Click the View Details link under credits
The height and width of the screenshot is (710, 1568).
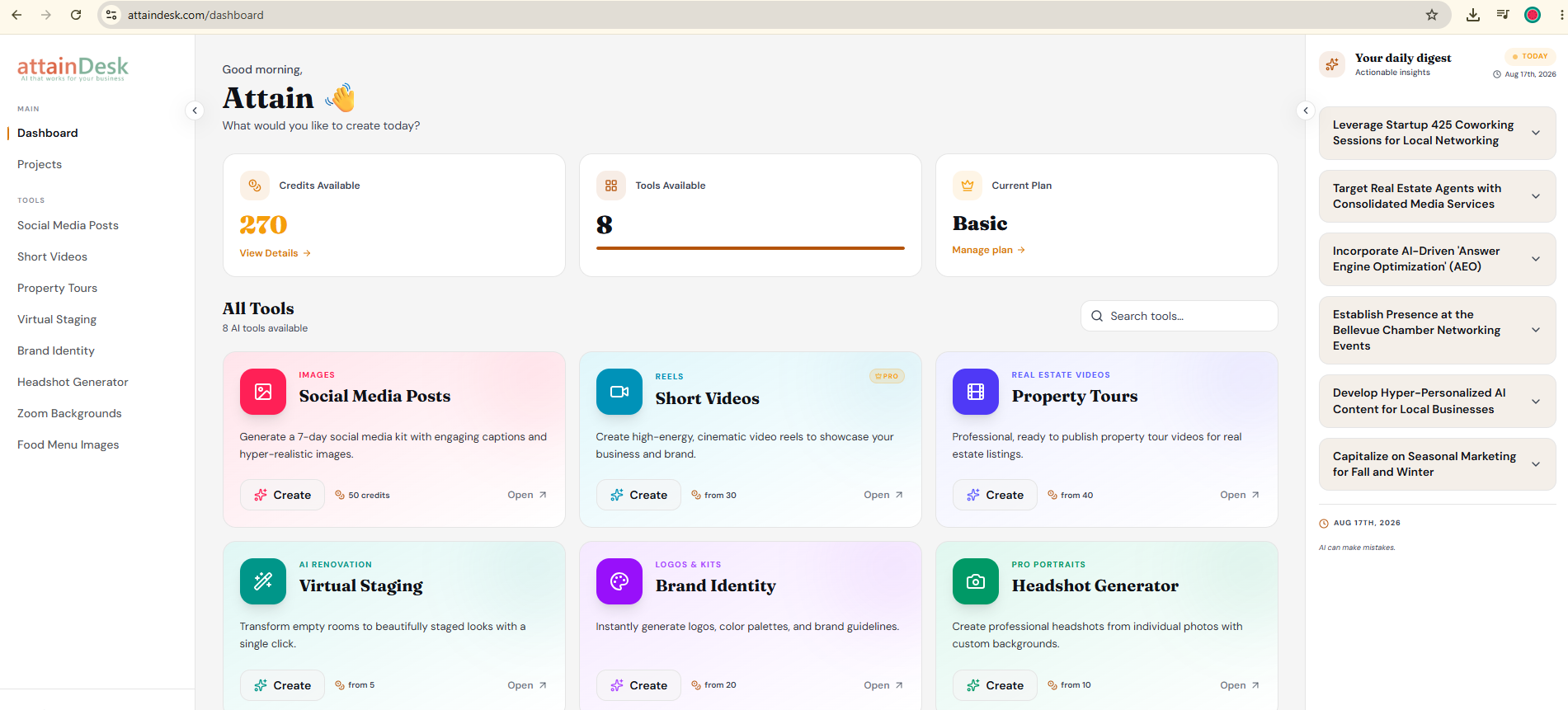[x=275, y=253]
